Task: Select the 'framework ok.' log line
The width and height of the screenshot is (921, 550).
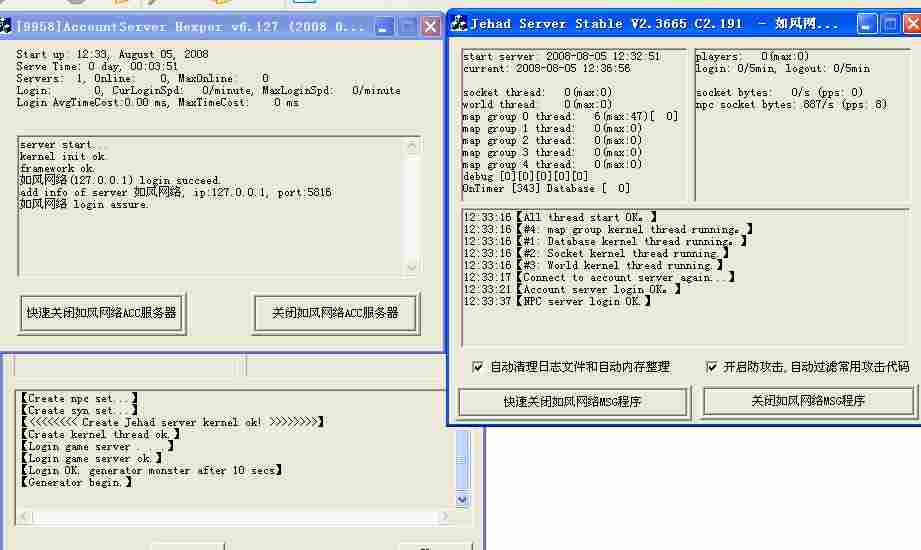Action: [57, 169]
